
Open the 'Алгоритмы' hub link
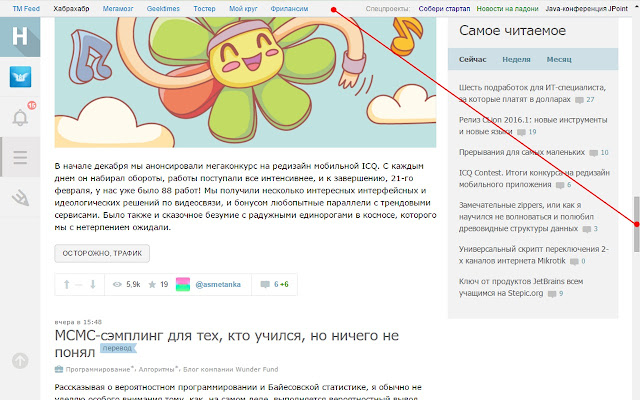click(156, 369)
